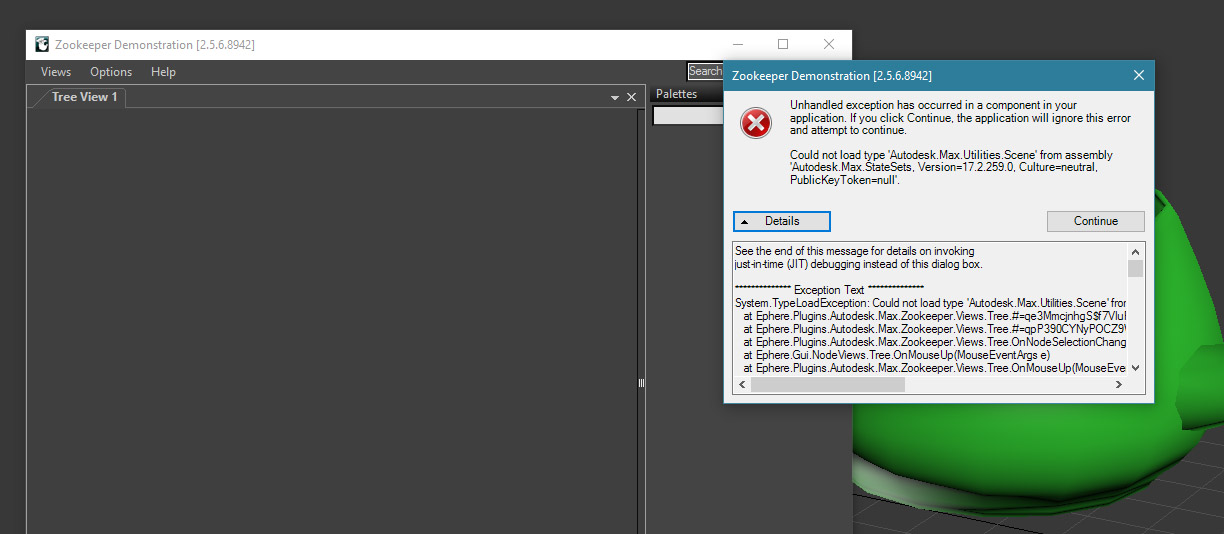Maximize the Zookeeper Demonstration main window
Image resolution: width=1224 pixels, height=534 pixels.
(x=783, y=45)
